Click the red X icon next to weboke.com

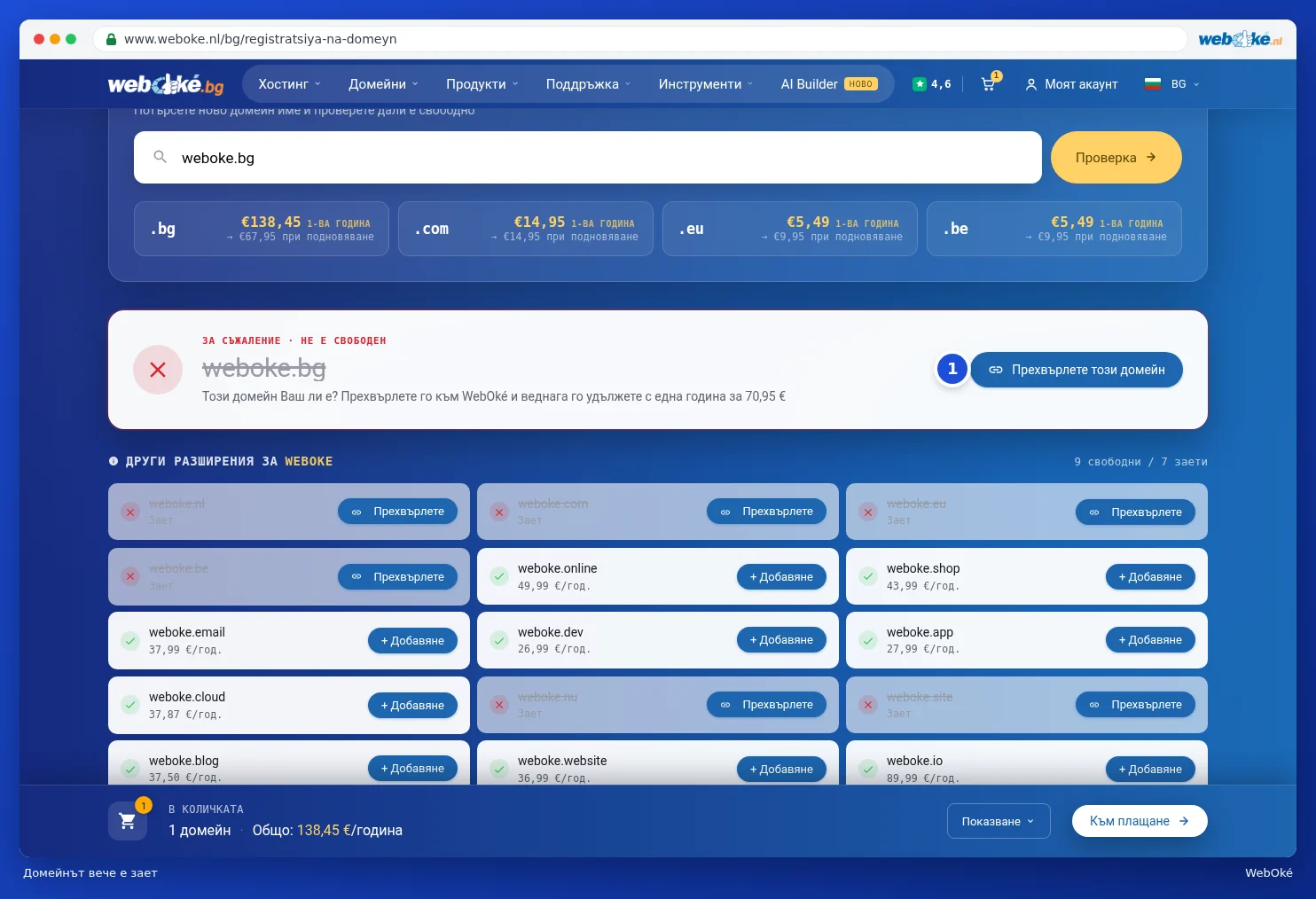click(499, 512)
